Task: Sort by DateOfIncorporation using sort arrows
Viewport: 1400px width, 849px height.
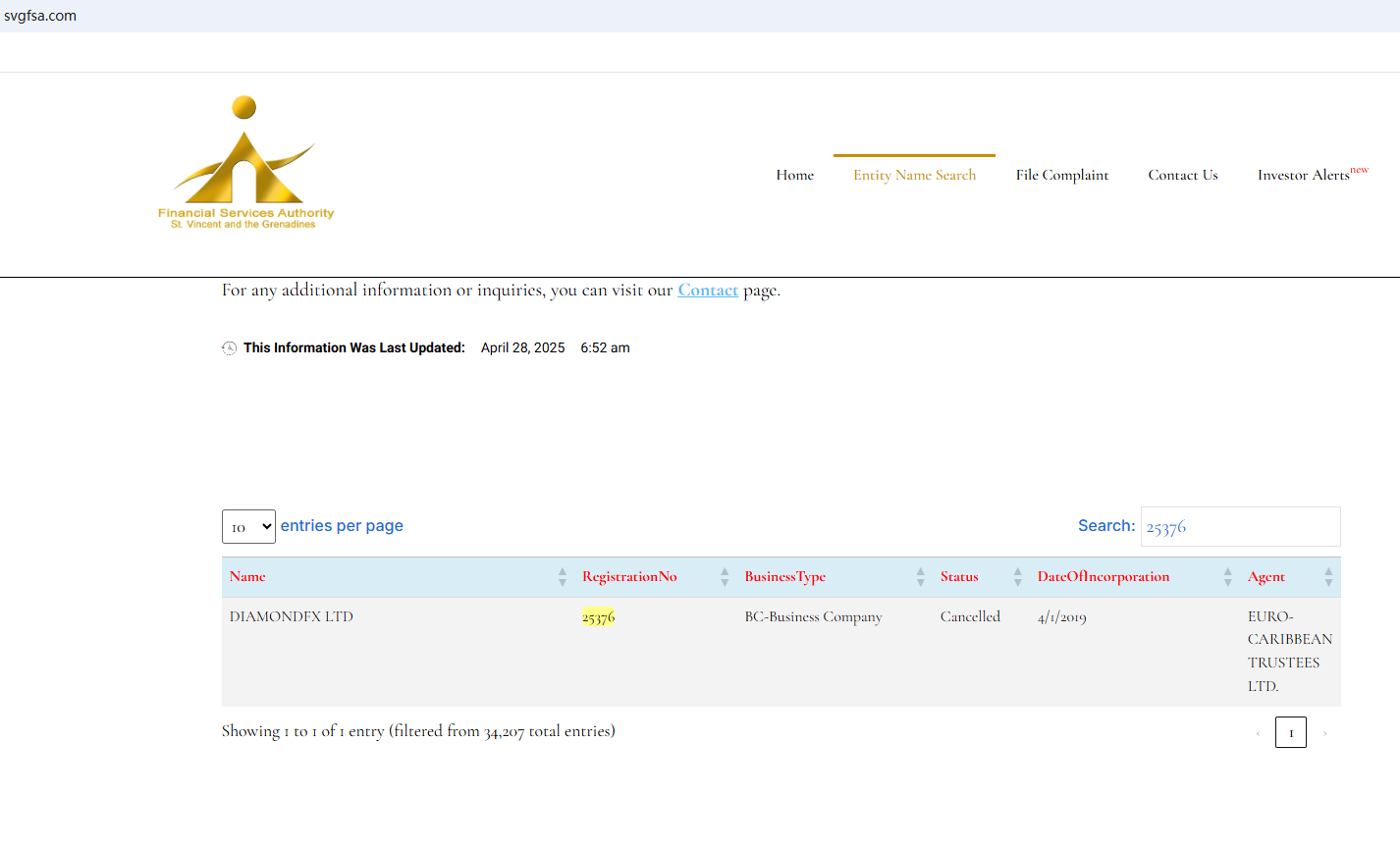Action: 1227,577
